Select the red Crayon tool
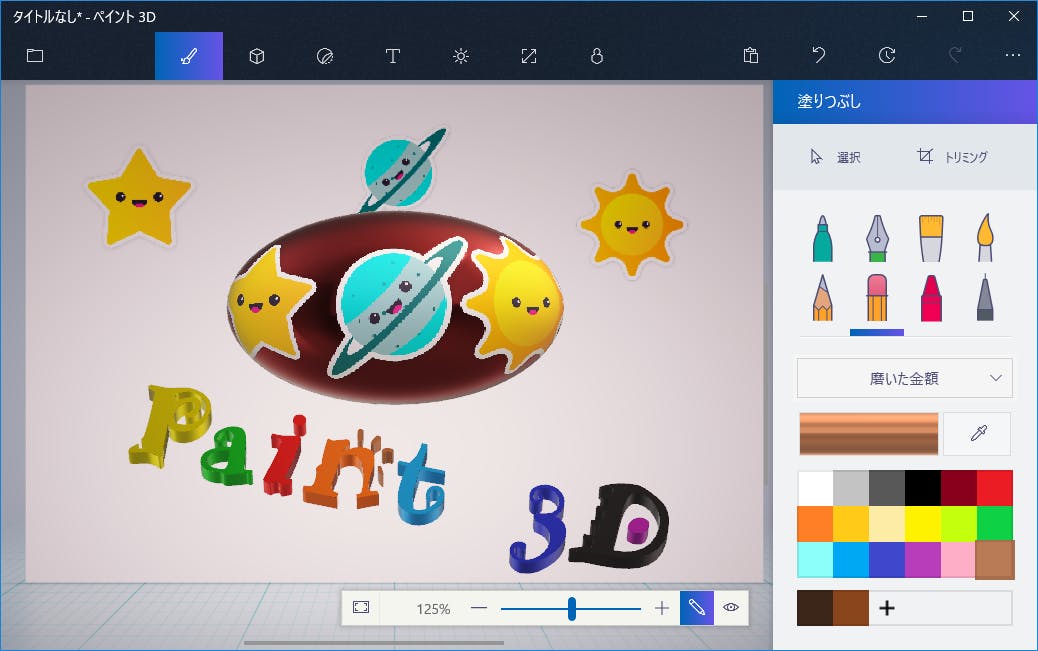This screenshot has width=1038, height=651. click(x=931, y=298)
